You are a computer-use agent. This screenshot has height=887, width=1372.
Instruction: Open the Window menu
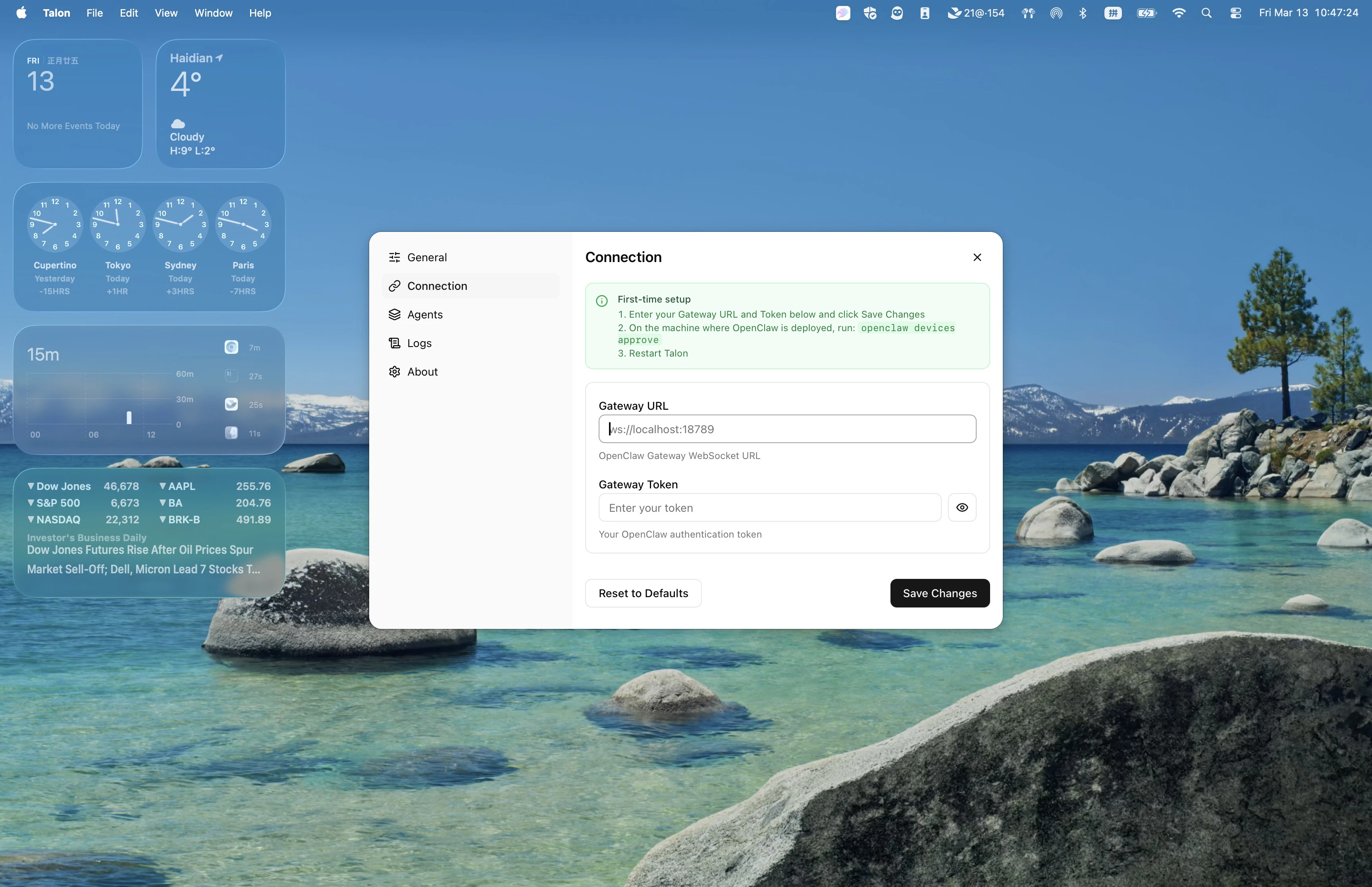coord(213,13)
